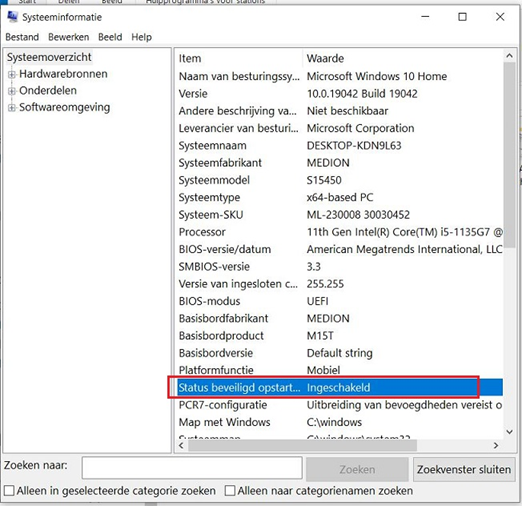
Task: Expand the Onderdelen node
Action: [12, 91]
